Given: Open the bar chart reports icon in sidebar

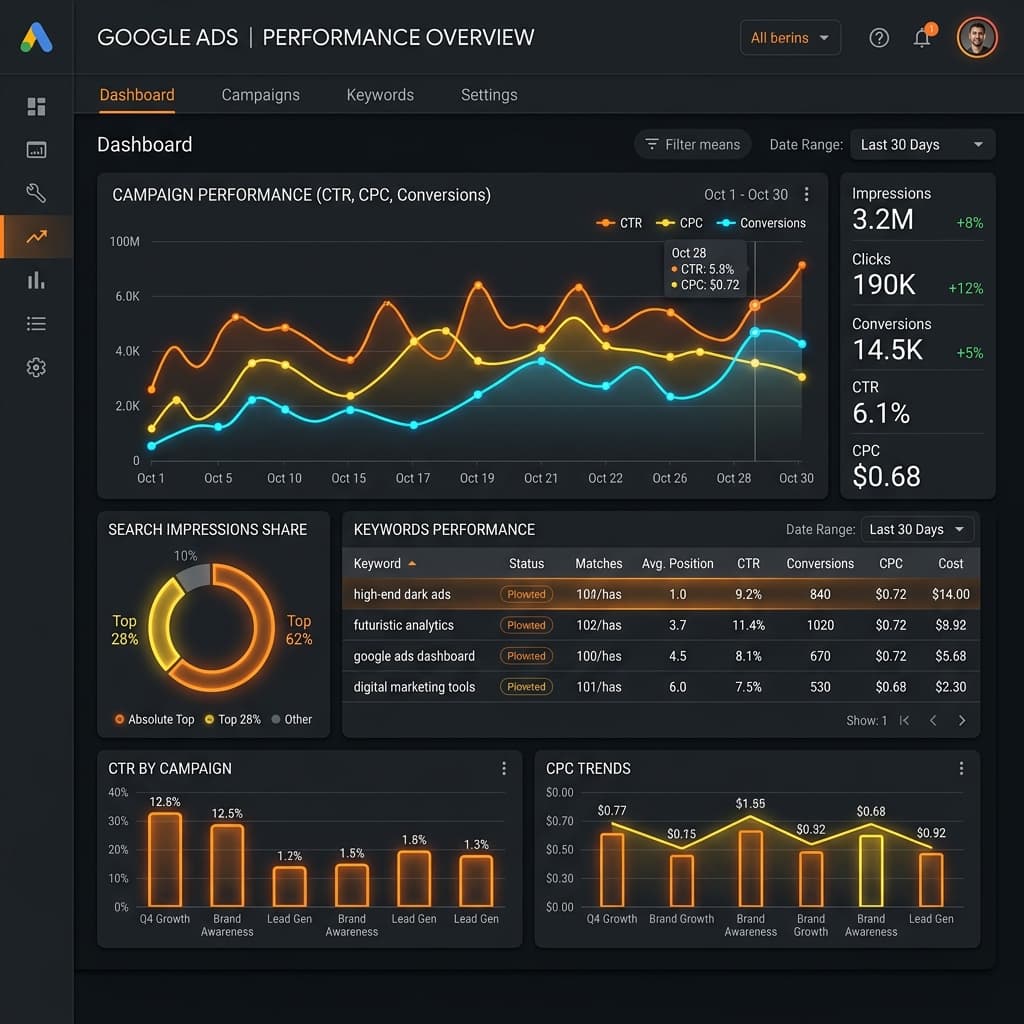Looking at the screenshot, I should [37, 280].
